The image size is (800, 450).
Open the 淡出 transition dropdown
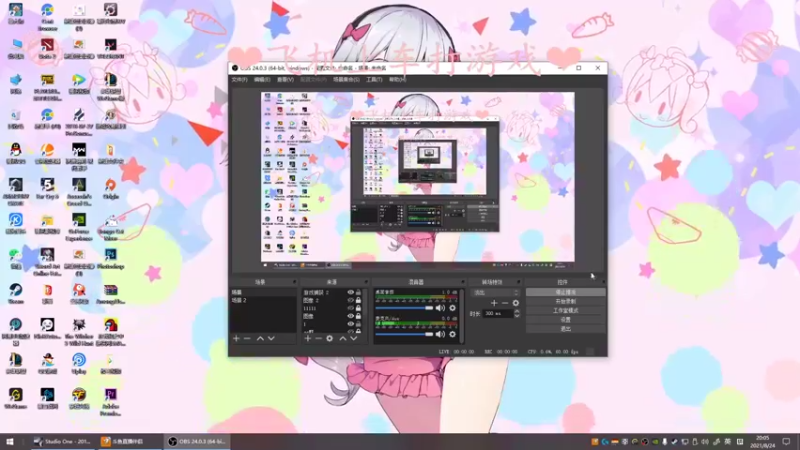pyautogui.click(x=495, y=293)
